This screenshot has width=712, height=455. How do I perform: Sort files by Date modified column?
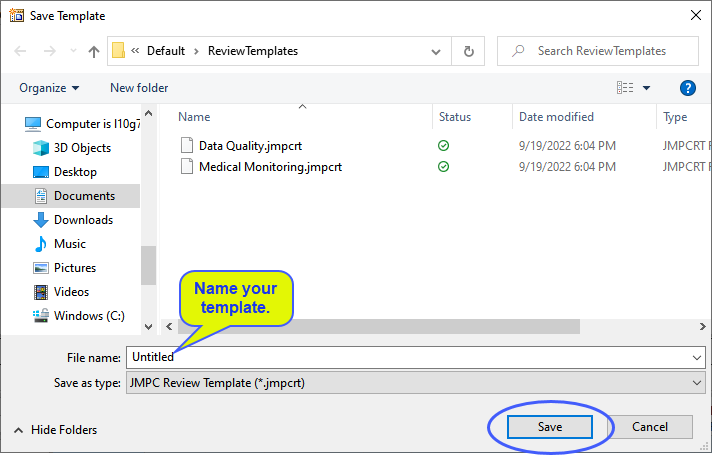pos(556,117)
